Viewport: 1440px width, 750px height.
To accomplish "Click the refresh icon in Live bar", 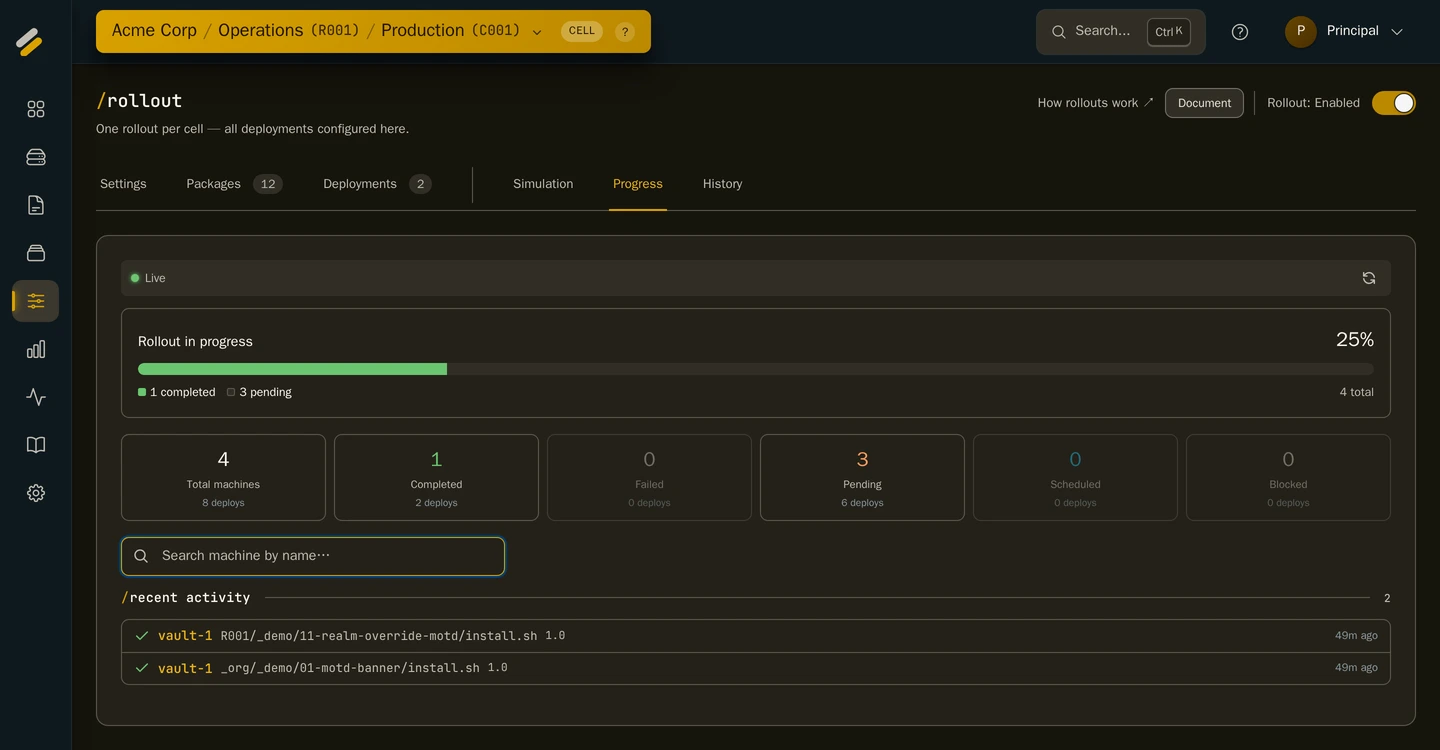I will 1369,278.
